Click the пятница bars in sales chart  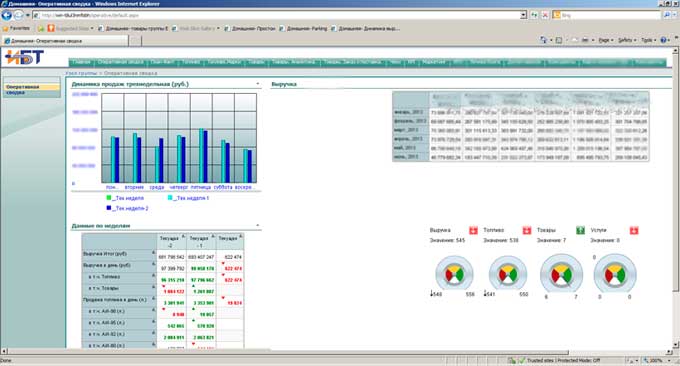point(203,155)
